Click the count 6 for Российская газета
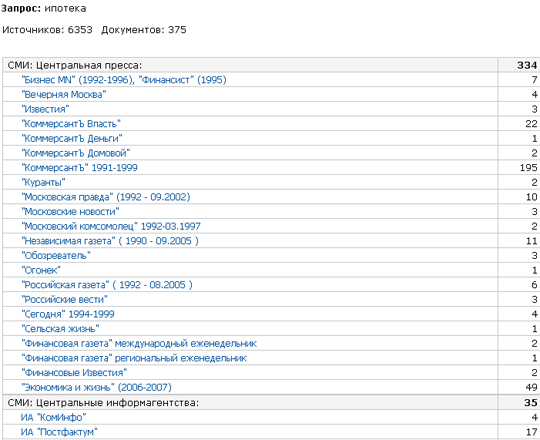The height and width of the screenshot is (440, 540). point(534,285)
